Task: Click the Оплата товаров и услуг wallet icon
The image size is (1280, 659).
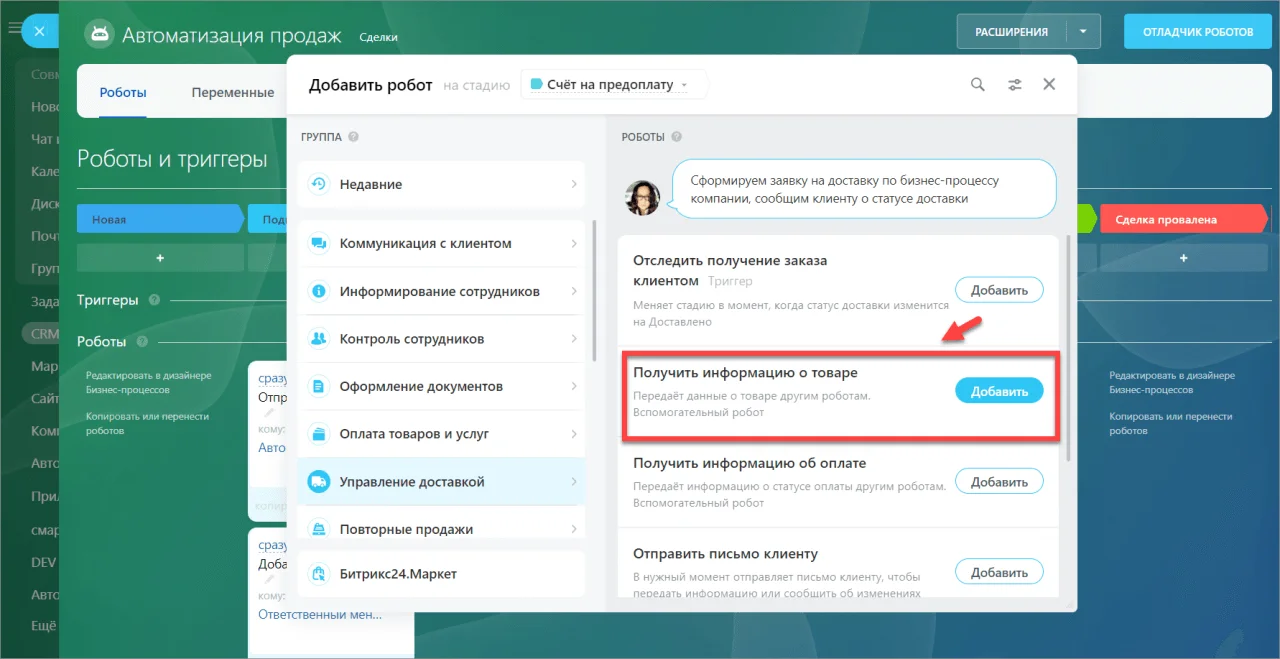Action: (319, 434)
